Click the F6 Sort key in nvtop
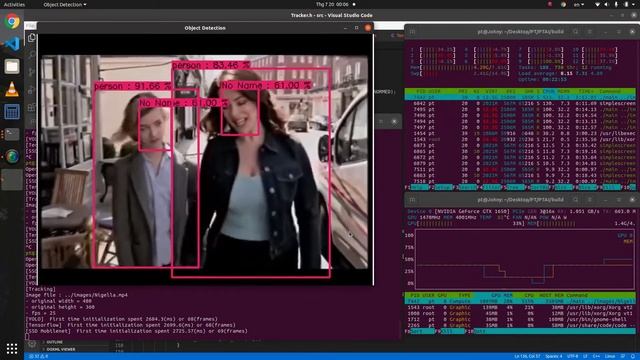The width and height of the screenshot is (640, 360). coord(420,331)
